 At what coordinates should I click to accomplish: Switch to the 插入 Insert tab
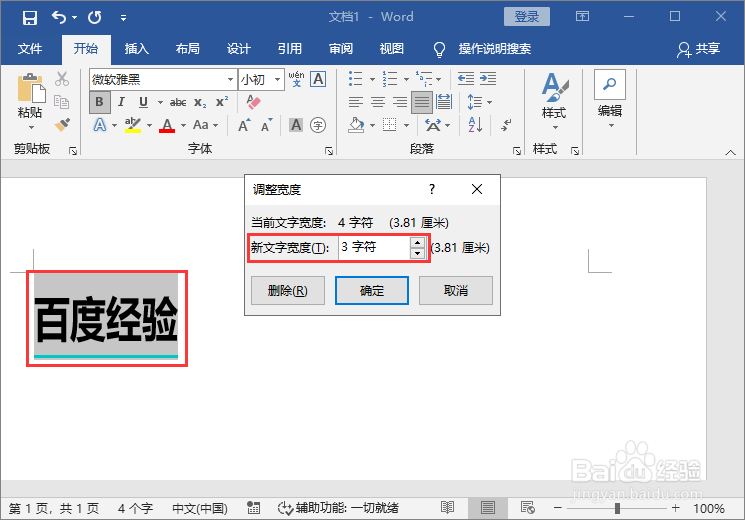137,48
